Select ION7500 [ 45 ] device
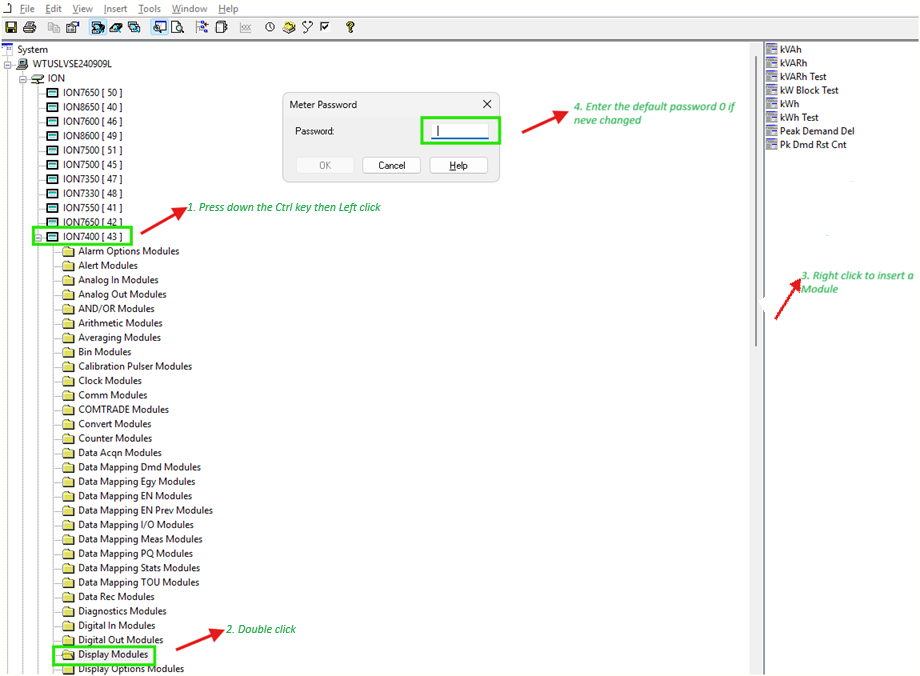 coord(93,165)
